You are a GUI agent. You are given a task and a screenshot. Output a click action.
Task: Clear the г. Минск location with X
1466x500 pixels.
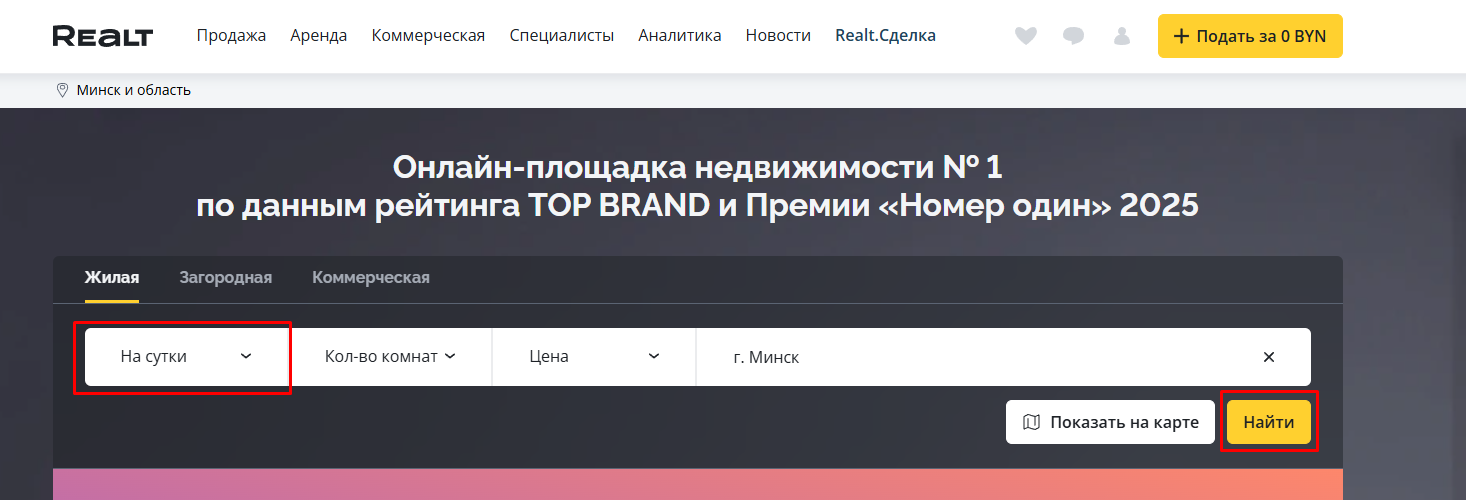tap(1268, 357)
